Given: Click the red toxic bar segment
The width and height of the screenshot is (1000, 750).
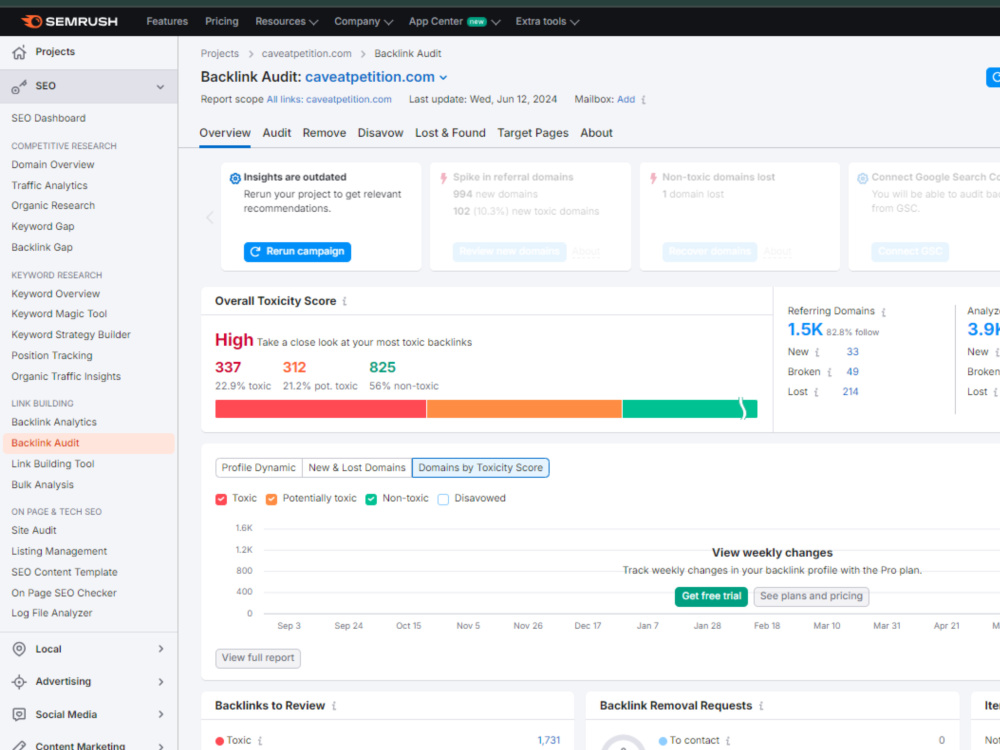Looking at the screenshot, I should click(321, 409).
